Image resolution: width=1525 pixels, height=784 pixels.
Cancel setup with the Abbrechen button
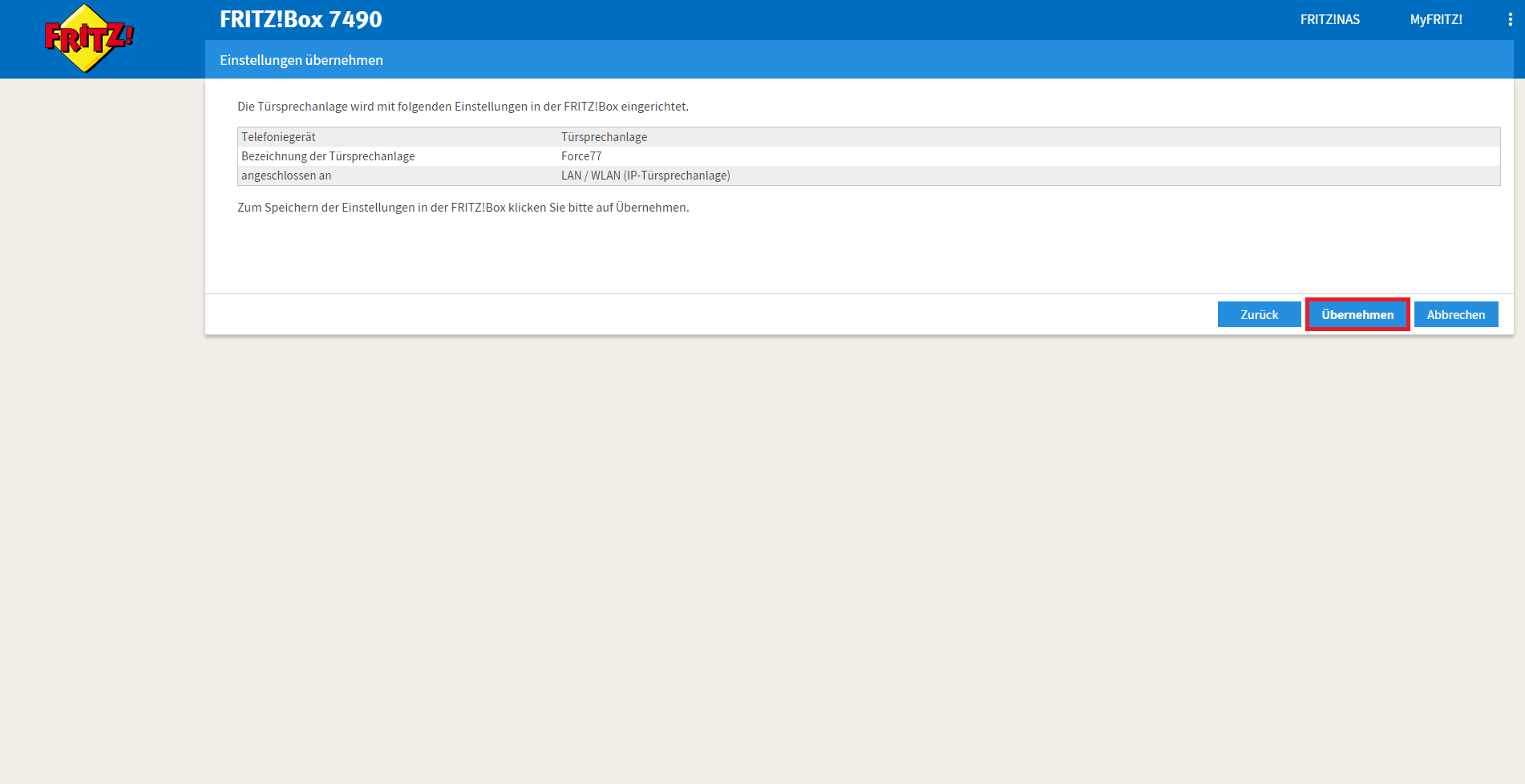coord(1455,314)
